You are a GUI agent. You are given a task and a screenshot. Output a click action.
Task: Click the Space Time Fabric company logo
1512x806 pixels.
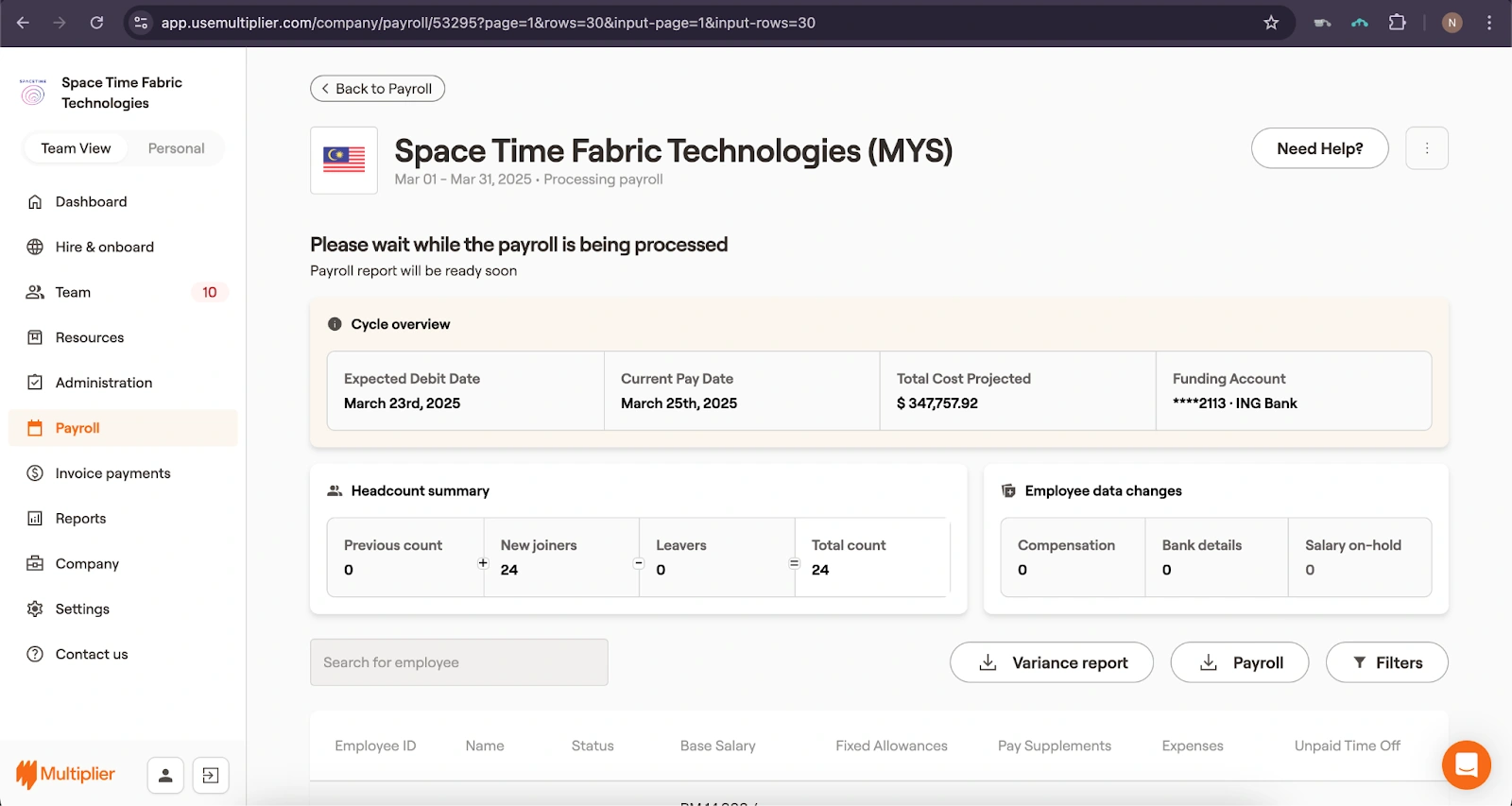(33, 92)
